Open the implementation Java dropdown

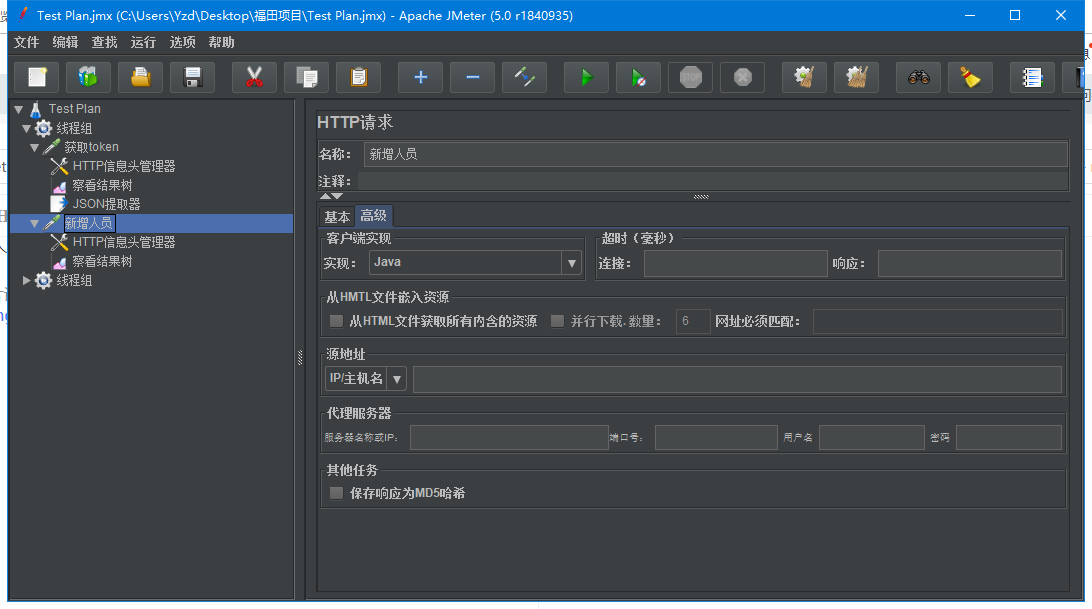pyautogui.click(x=572, y=263)
